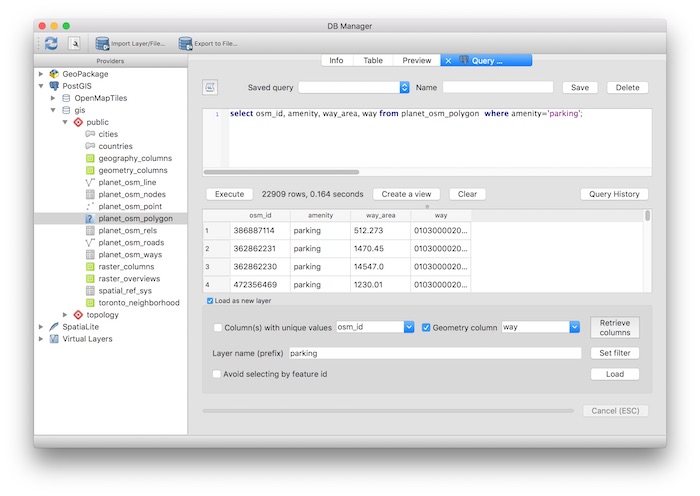
Task: Switch to the Table tab
Action: tap(373, 60)
